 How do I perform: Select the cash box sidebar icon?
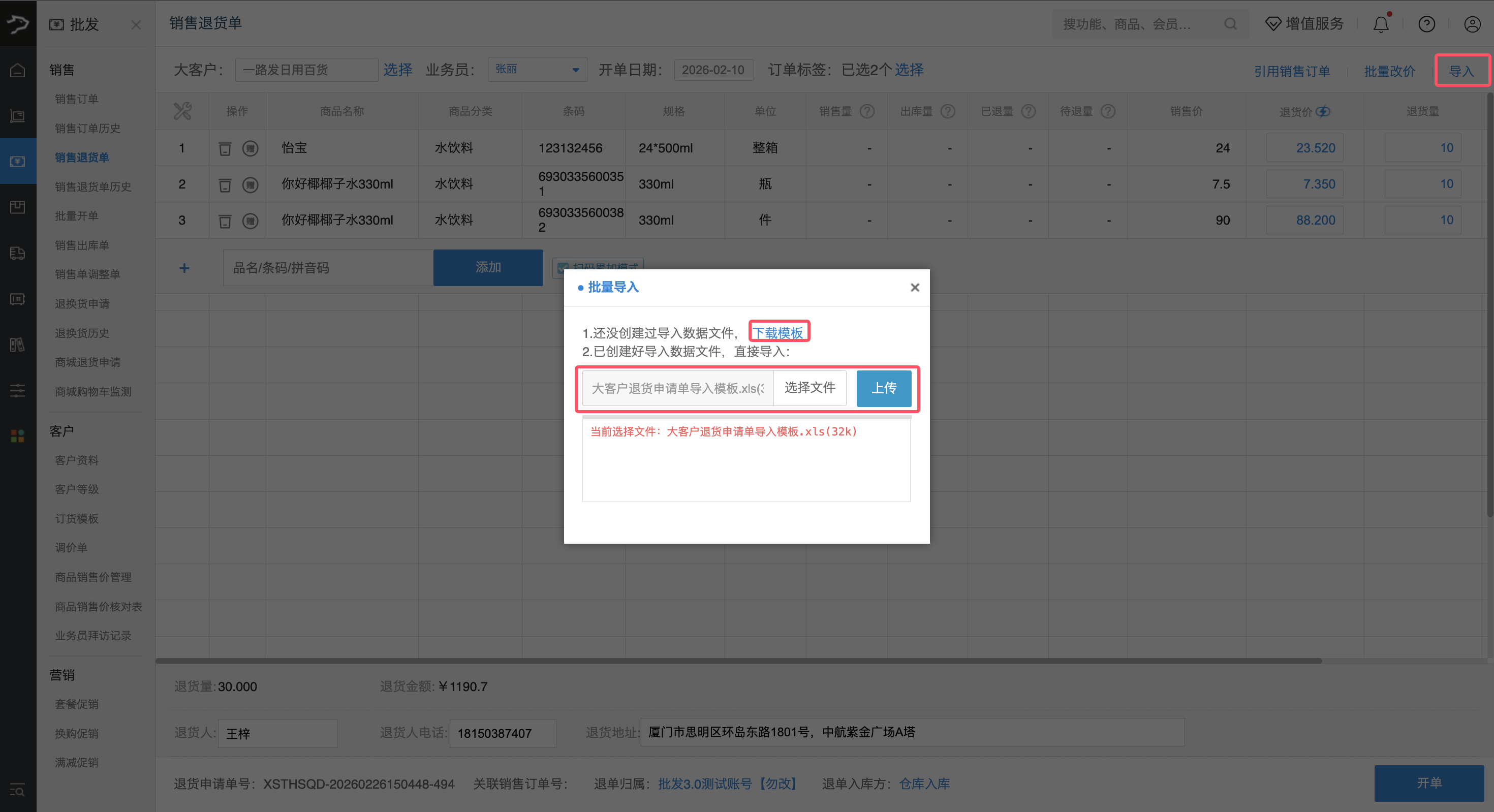click(x=17, y=299)
